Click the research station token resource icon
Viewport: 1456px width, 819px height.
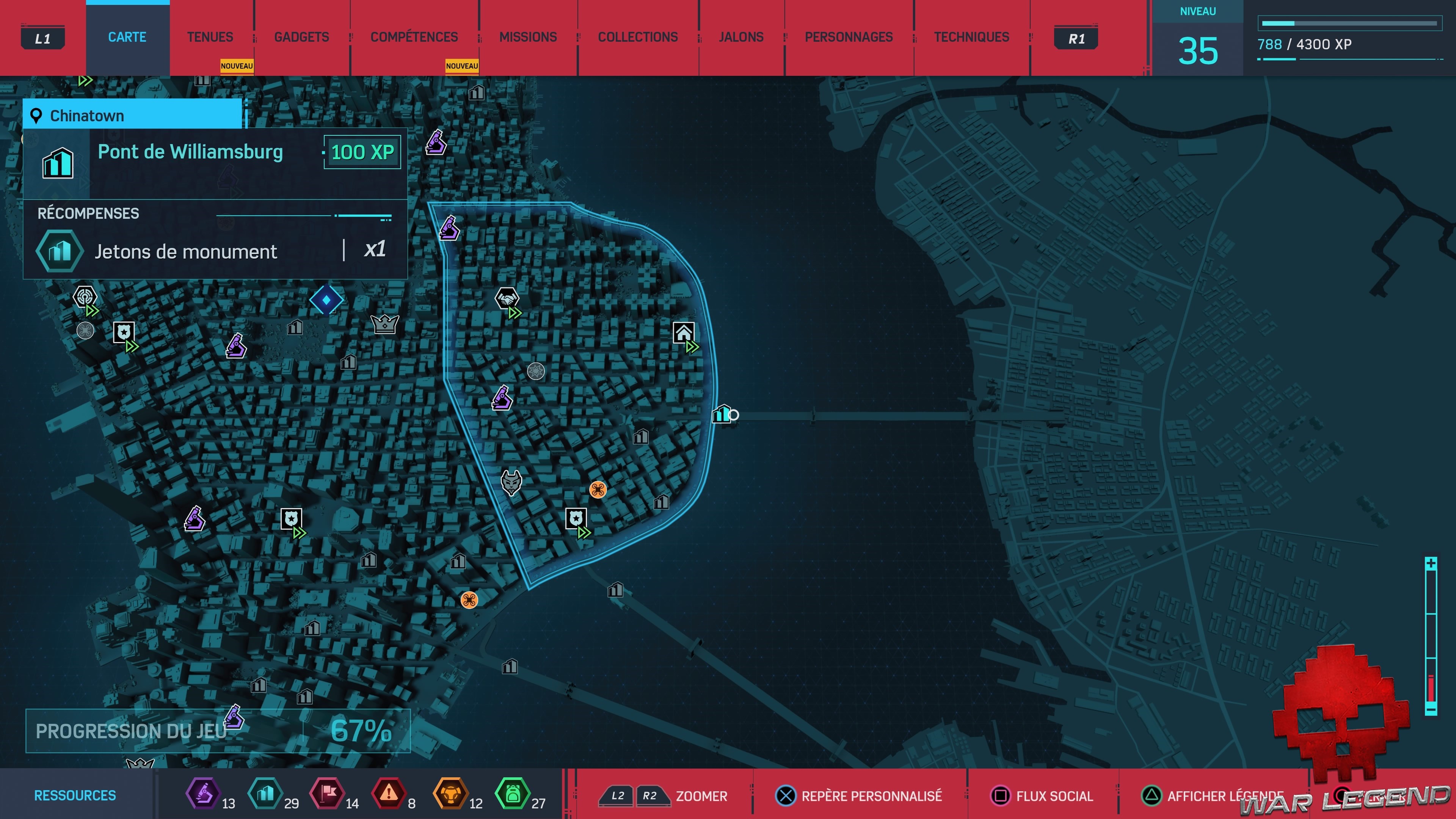(x=204, y=794)
